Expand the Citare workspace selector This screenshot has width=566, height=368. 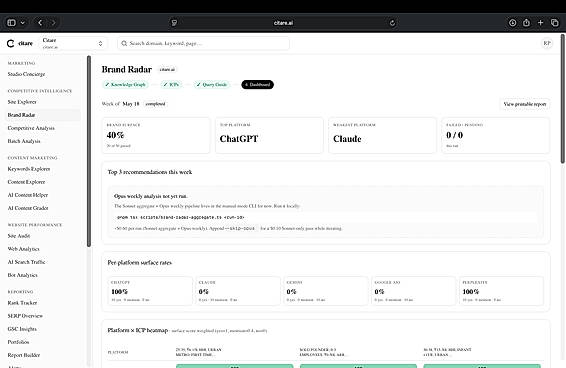(x=73, y=43)
